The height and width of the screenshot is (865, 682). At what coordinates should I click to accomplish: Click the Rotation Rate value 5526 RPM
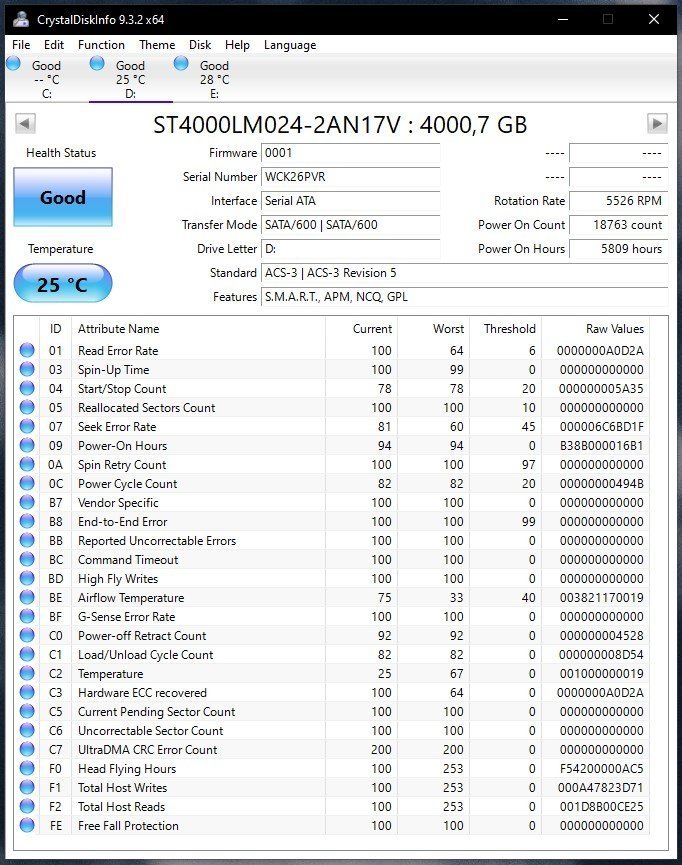pos(619,201)
